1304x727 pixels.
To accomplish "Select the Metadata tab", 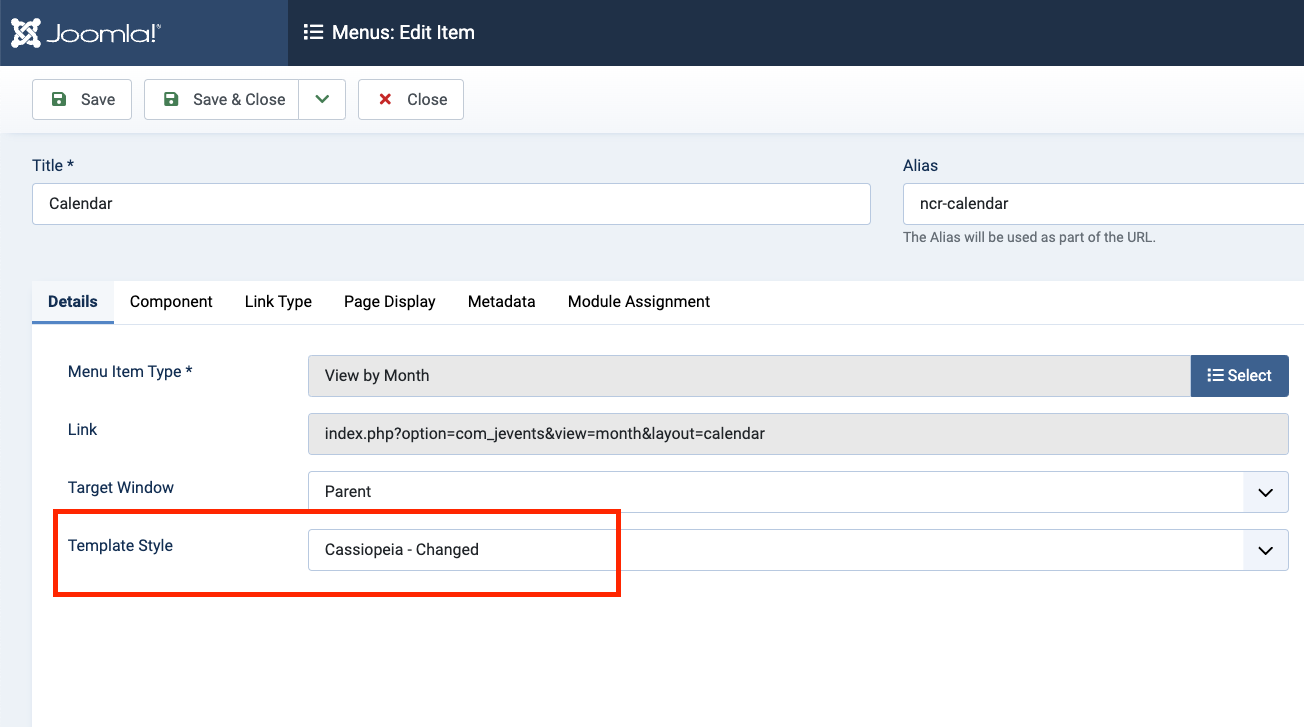I will coord(501,302).
